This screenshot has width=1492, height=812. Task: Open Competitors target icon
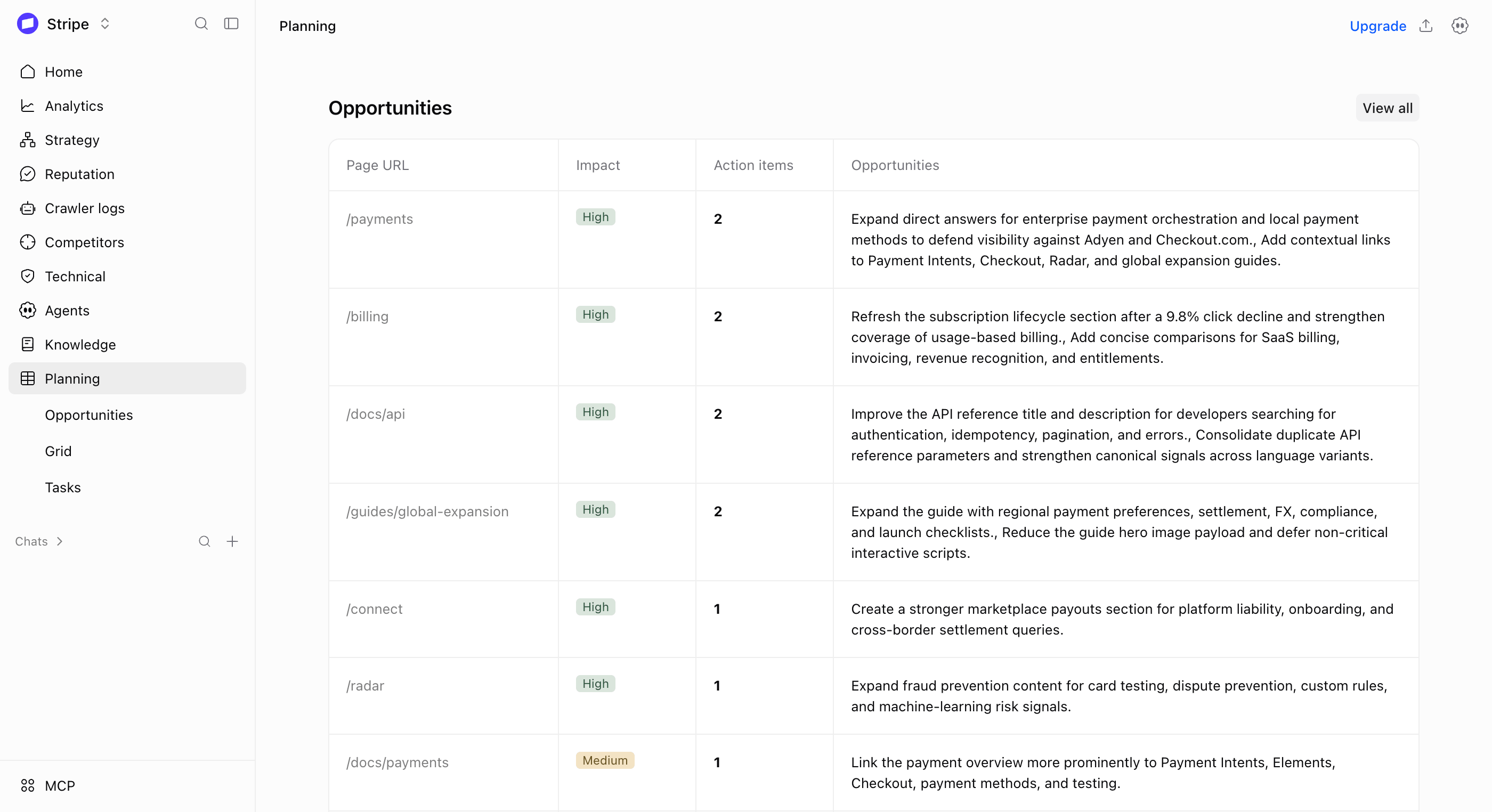pos(27,242)
